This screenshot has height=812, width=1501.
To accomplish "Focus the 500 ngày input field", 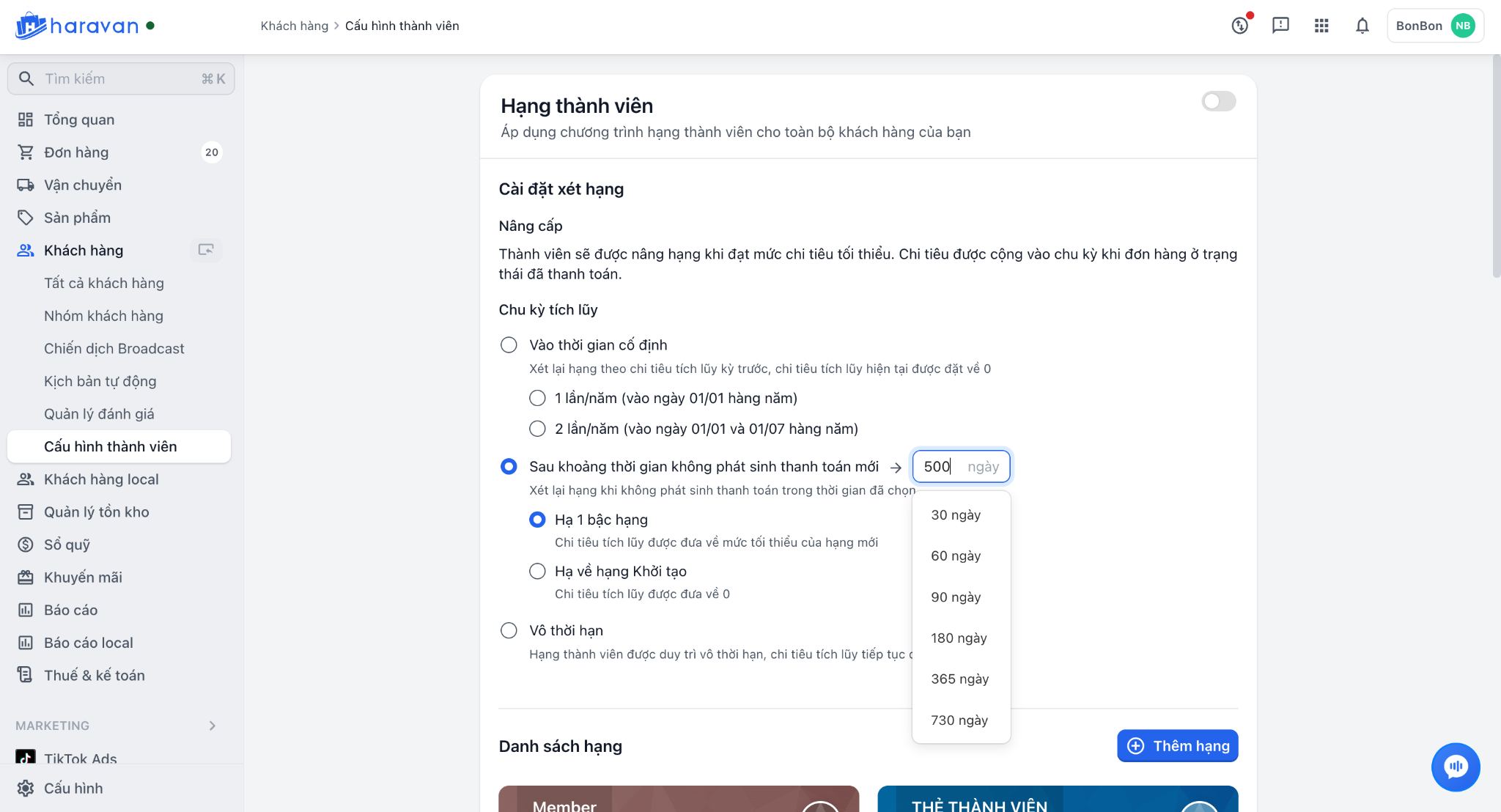I will point(961,467).
